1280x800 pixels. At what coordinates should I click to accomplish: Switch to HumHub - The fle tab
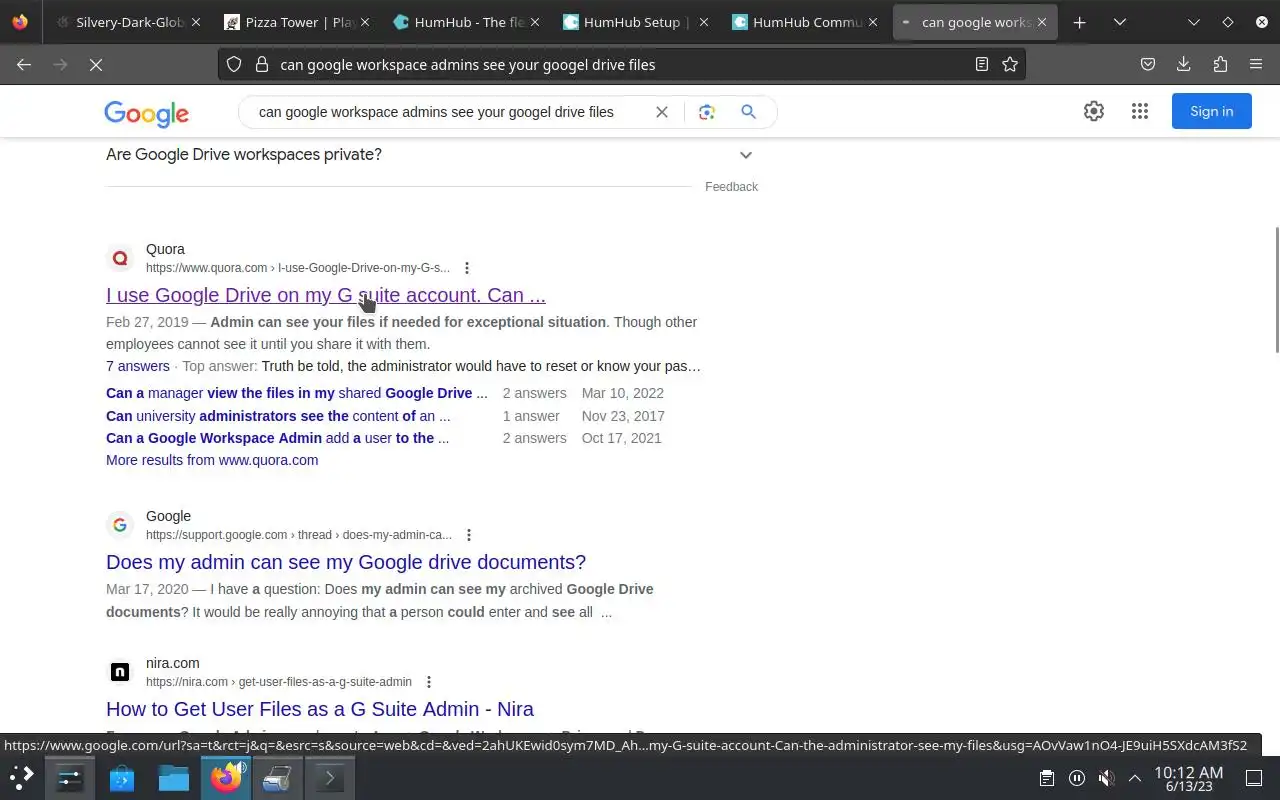click(x=468, y=22)
